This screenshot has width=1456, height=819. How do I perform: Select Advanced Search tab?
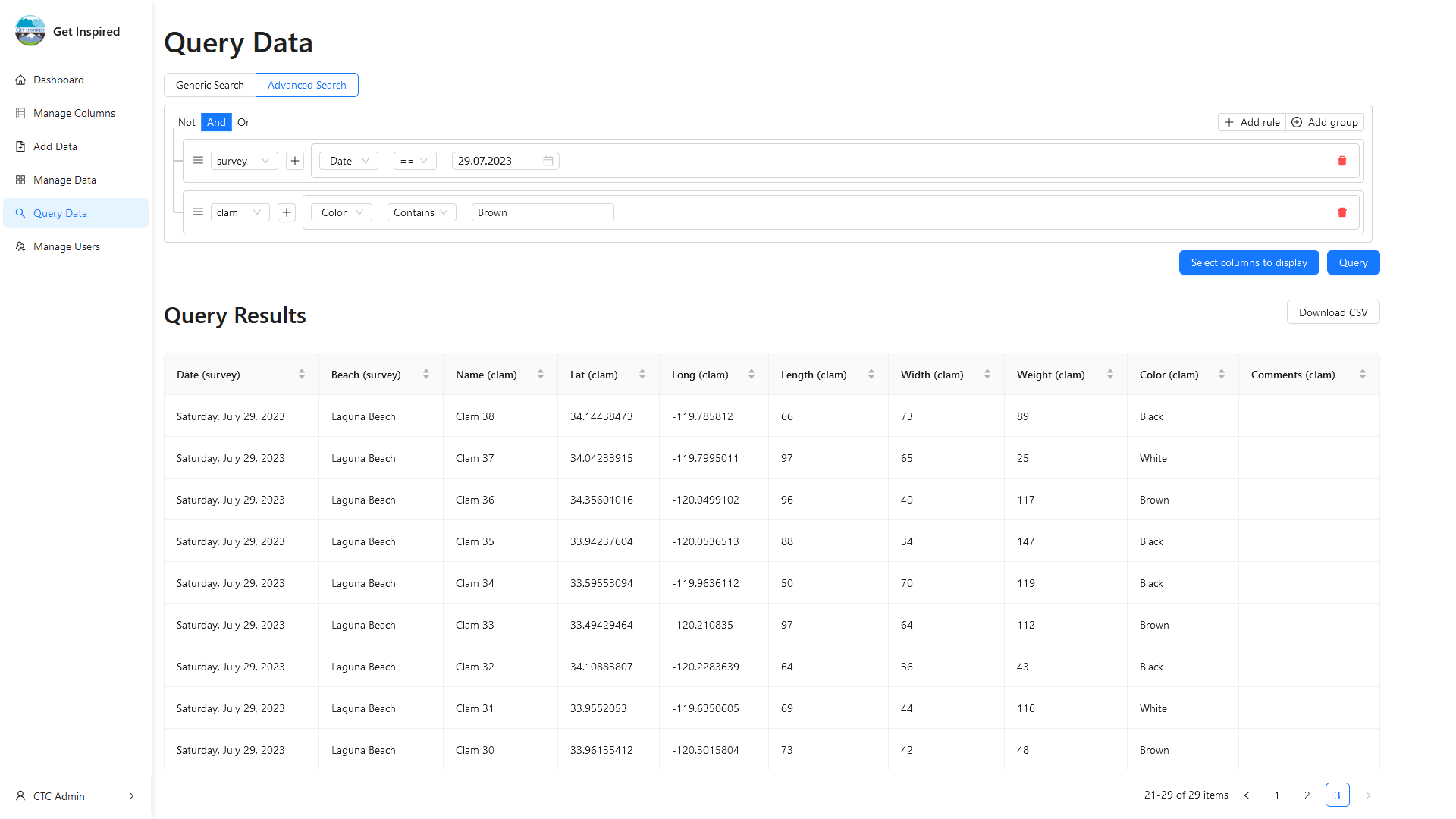[x=307, y=85]
